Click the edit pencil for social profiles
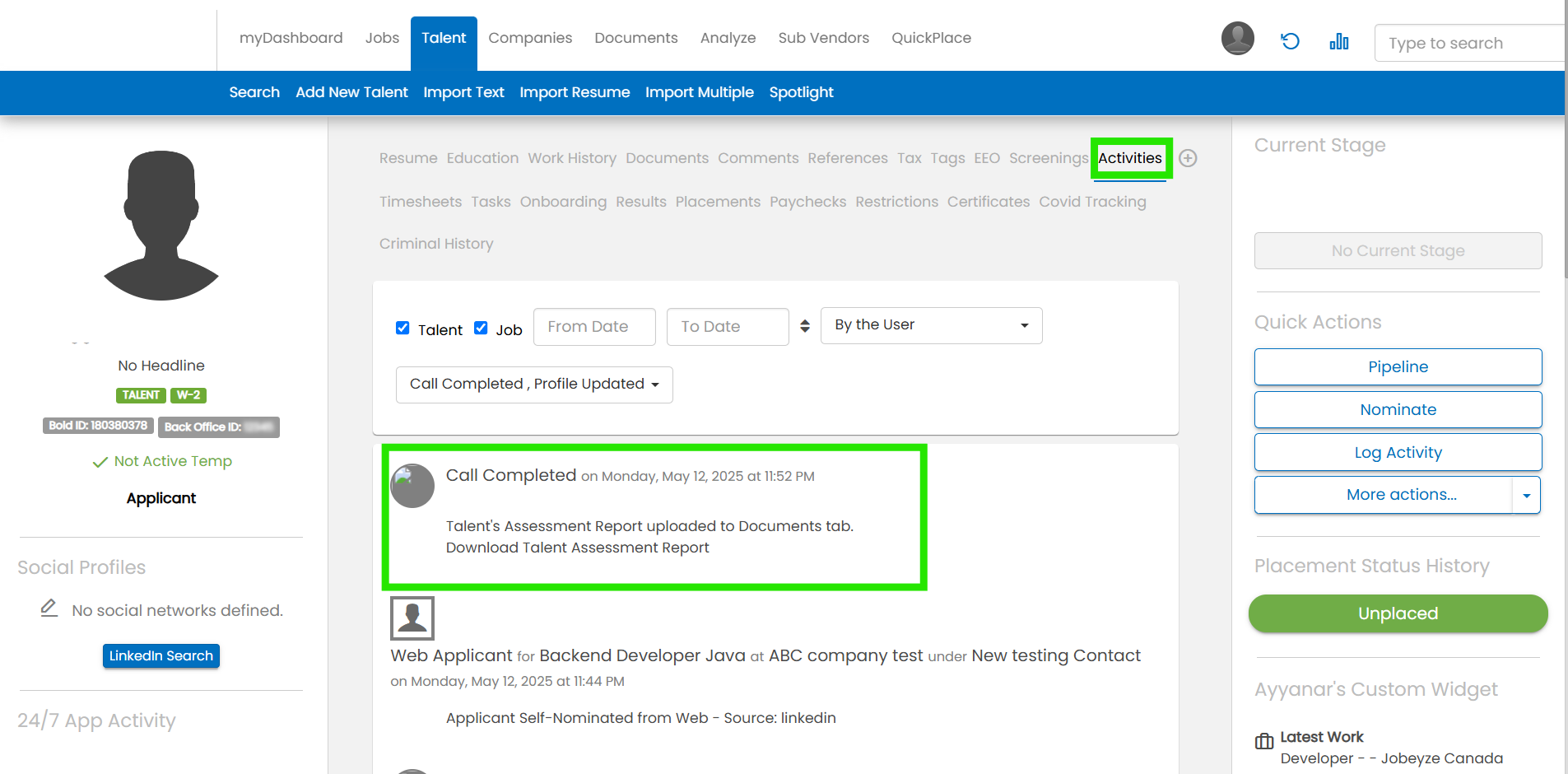The width and height of the screenshot is (1568, 774). 49,608
